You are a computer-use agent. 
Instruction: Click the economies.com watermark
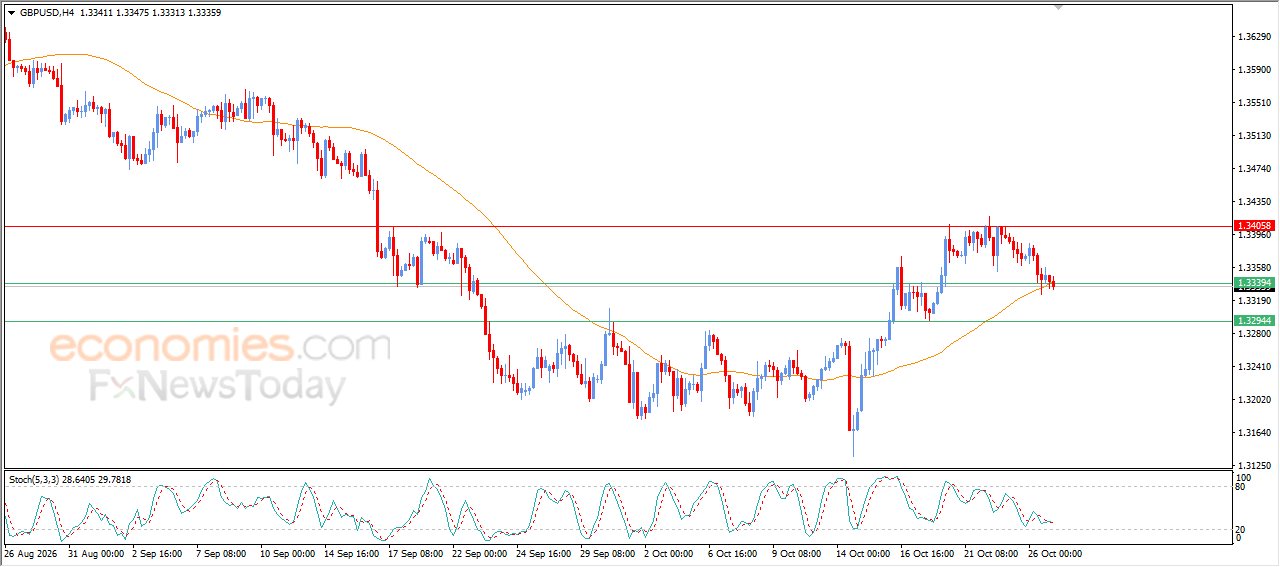pos(220,347)
